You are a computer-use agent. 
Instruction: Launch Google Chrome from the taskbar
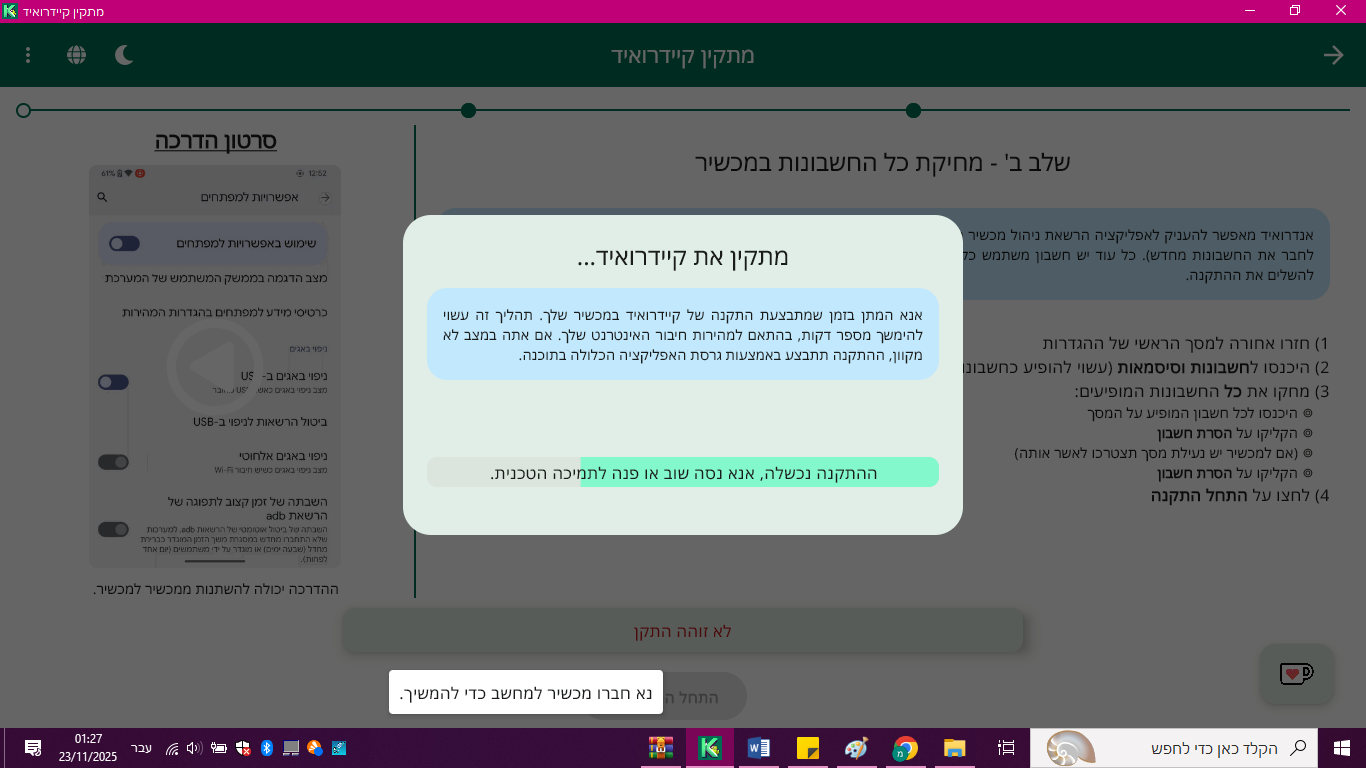point(905,748)
